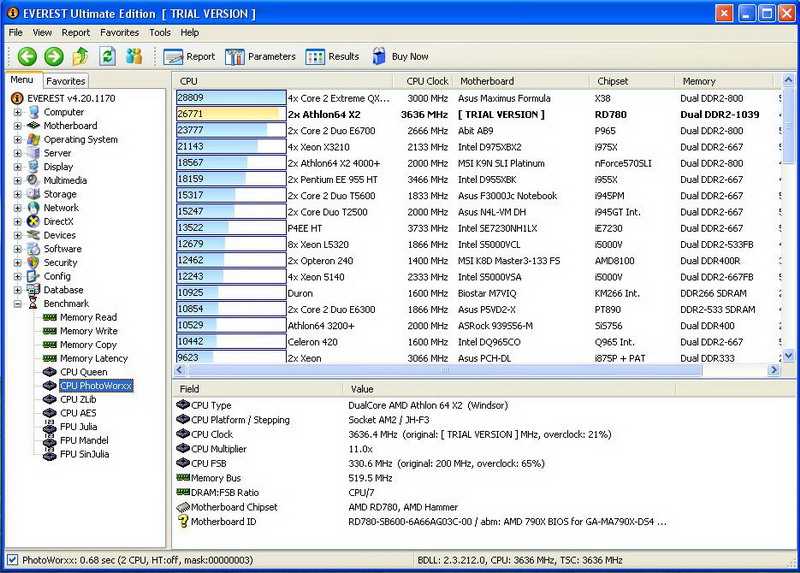
Task: Click the Buy Now toolbar button
Action: pos(400,57)
